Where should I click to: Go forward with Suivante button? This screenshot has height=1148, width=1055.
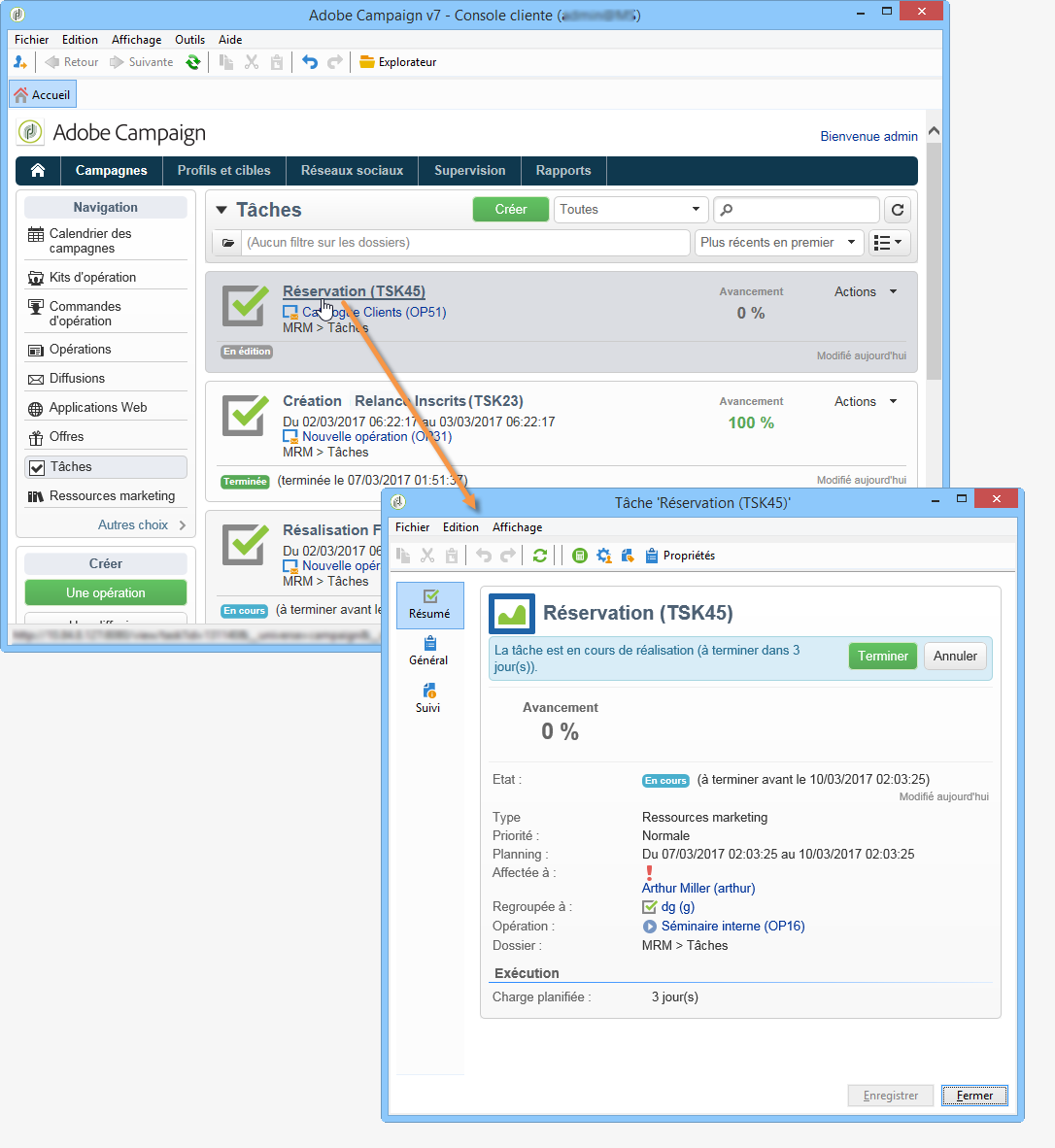point(142,62)
